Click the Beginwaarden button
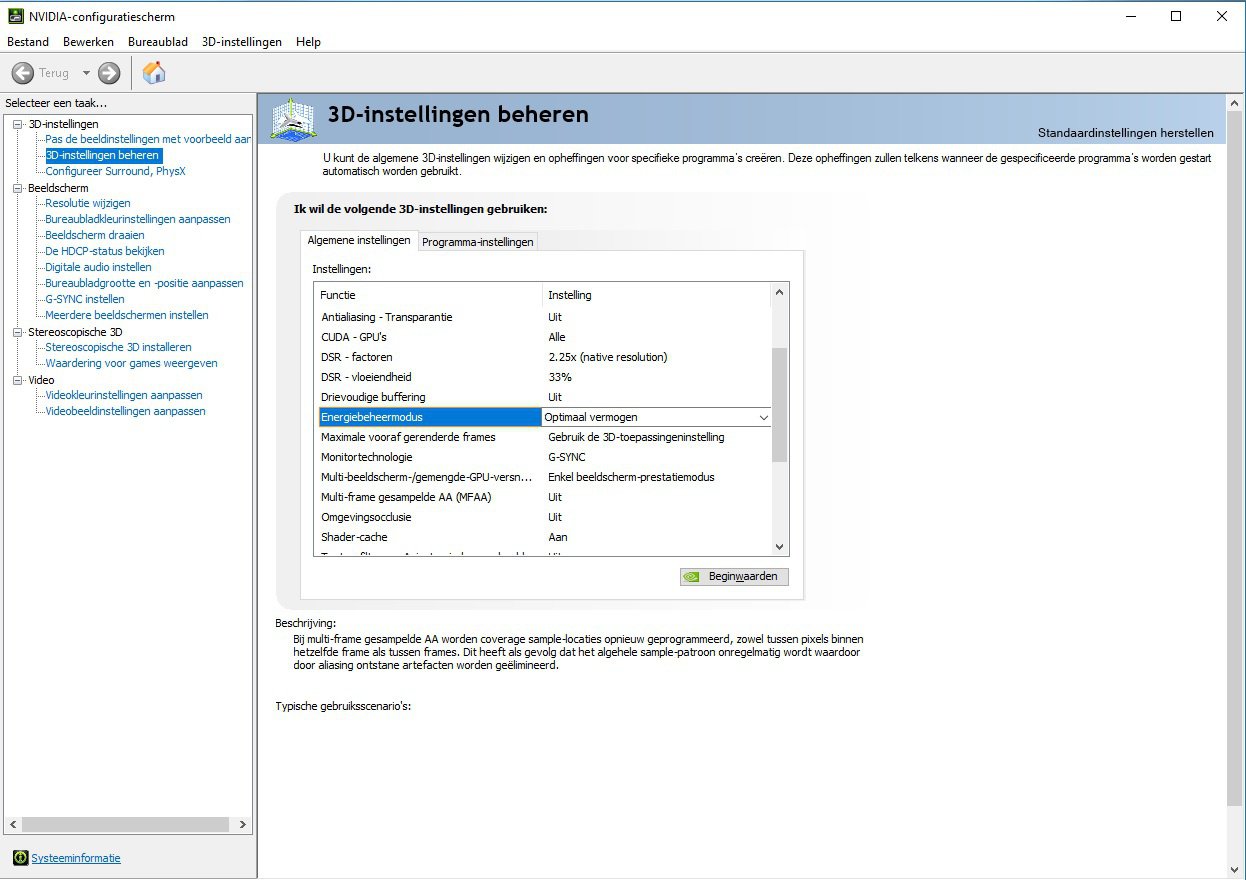Viewport: 1246px width, 880px height. (735, 577)
